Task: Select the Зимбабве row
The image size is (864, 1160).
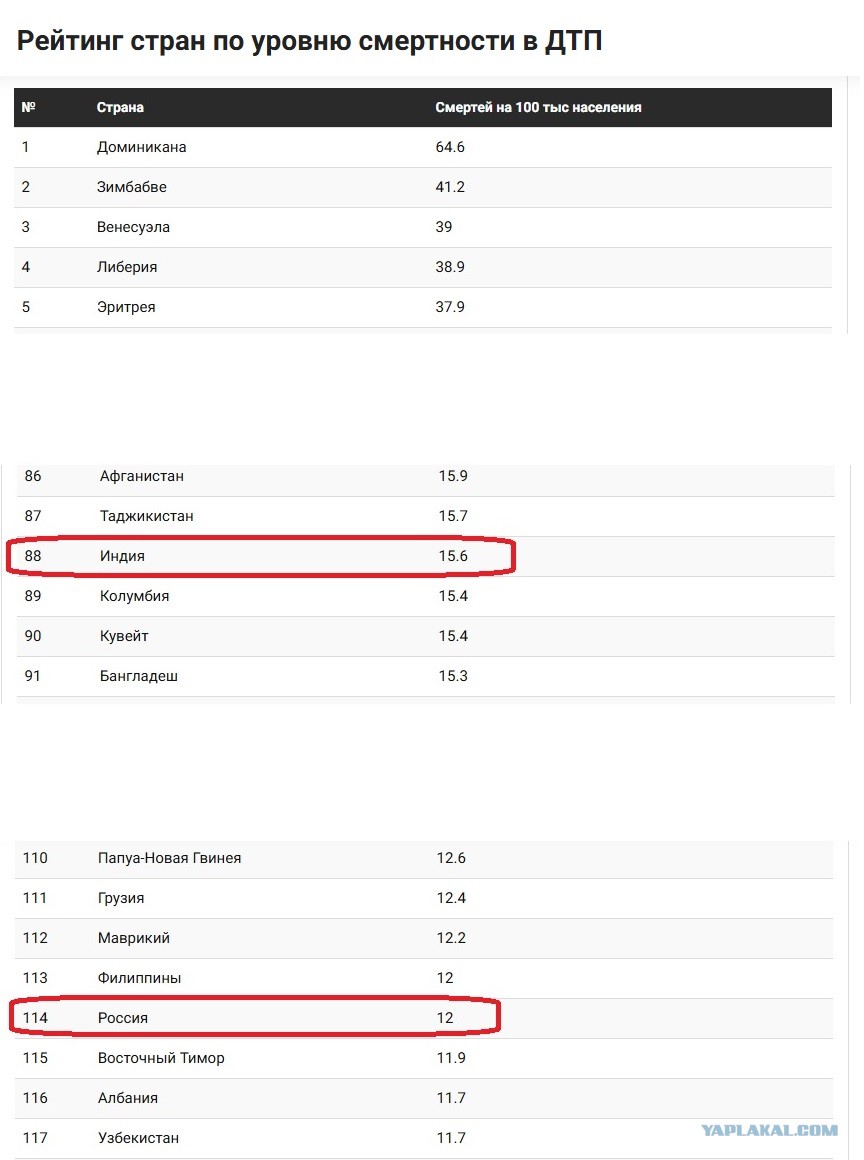Action: pyautogui.click(x=423, y=187)
